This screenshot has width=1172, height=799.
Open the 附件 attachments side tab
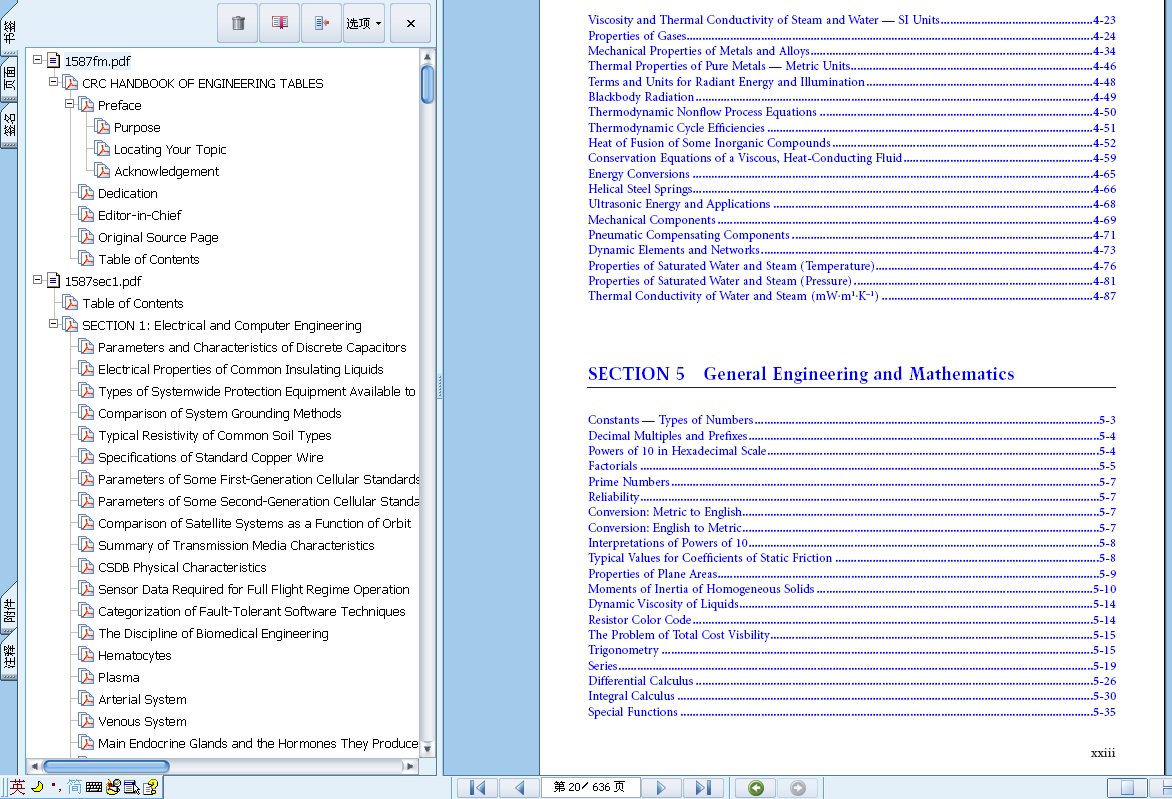9,609
